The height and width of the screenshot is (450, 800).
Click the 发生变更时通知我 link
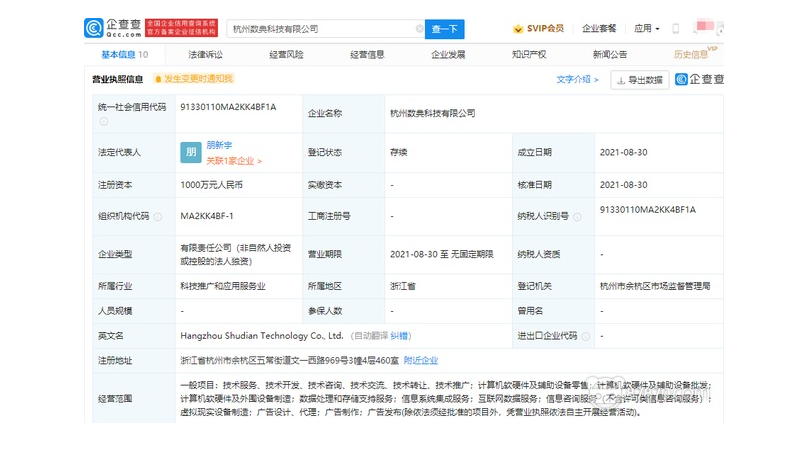point(198,79)
